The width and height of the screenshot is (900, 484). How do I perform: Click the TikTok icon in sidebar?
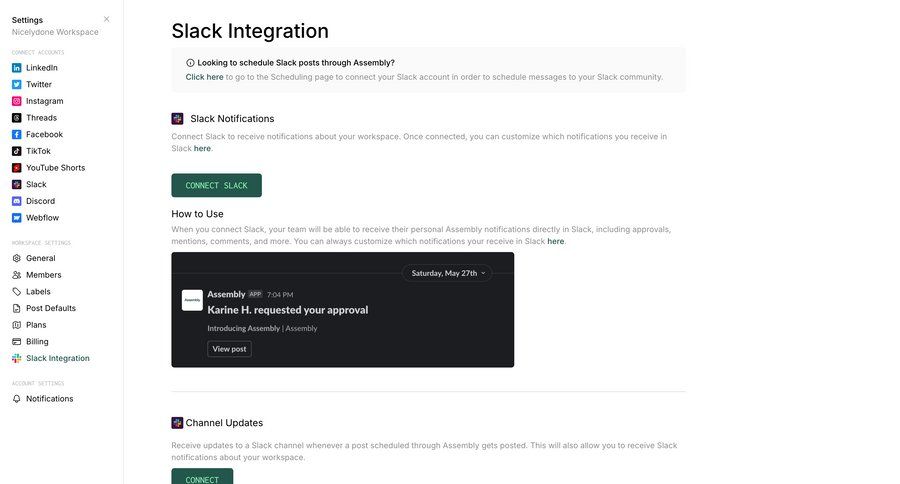(17, 151)
